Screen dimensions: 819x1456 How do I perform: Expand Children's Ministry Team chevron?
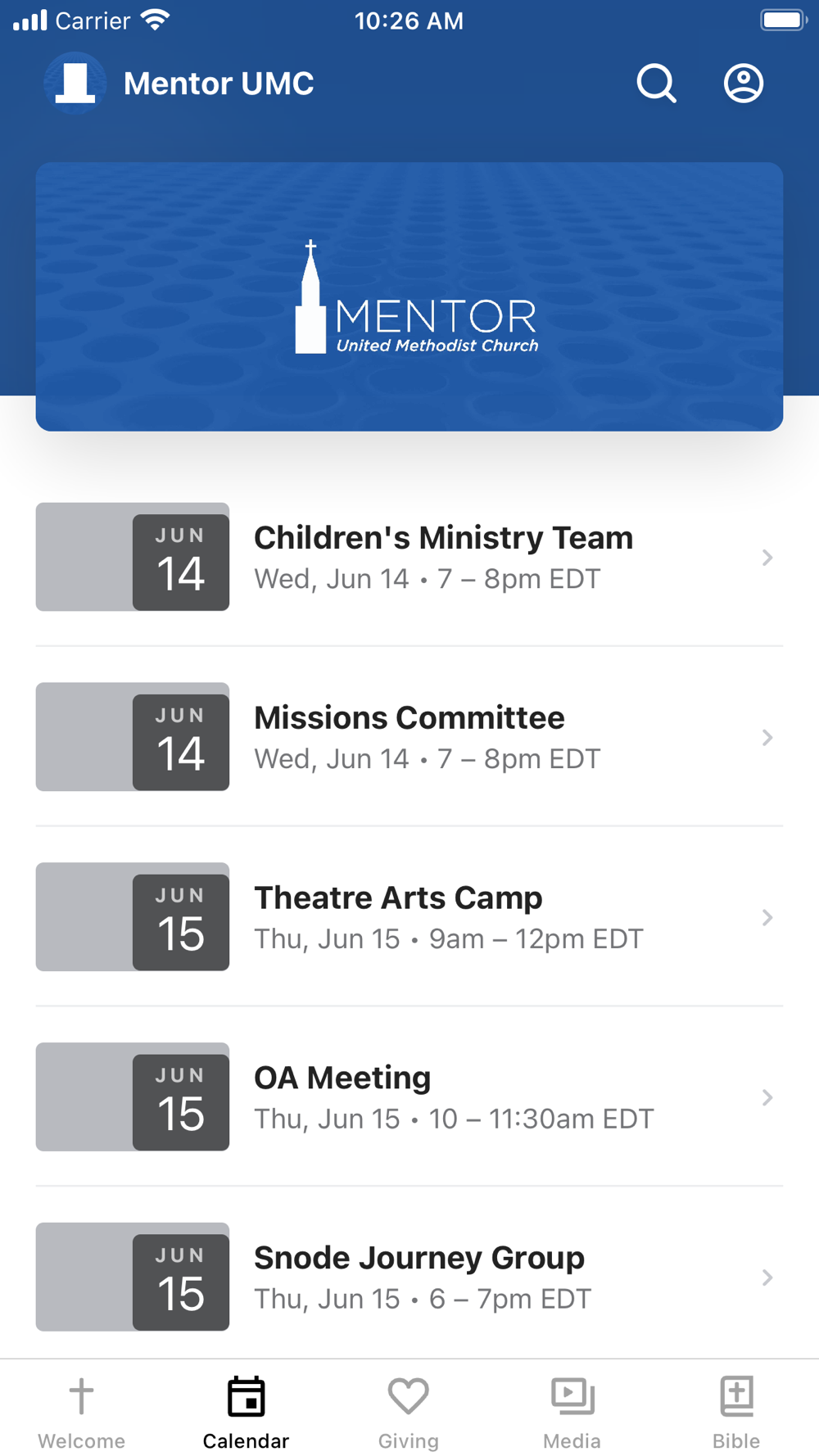(x=767, y=558)
